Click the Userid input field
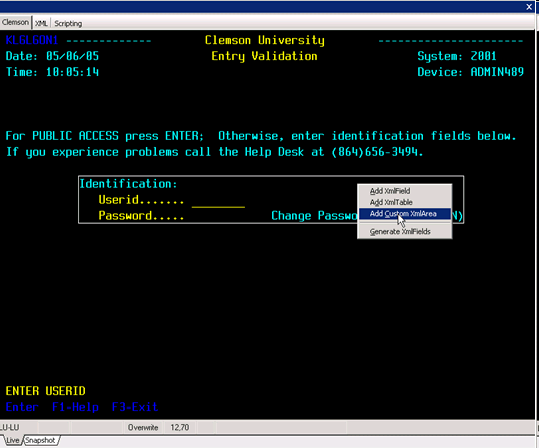Image resolution: width=539 pixels, height=448 pixels. tap(218, 200)
